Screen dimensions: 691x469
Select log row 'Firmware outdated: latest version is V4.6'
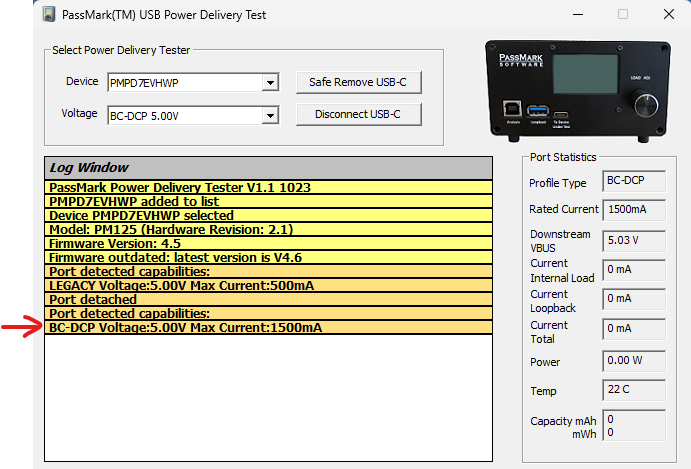[x=268, y=257]
